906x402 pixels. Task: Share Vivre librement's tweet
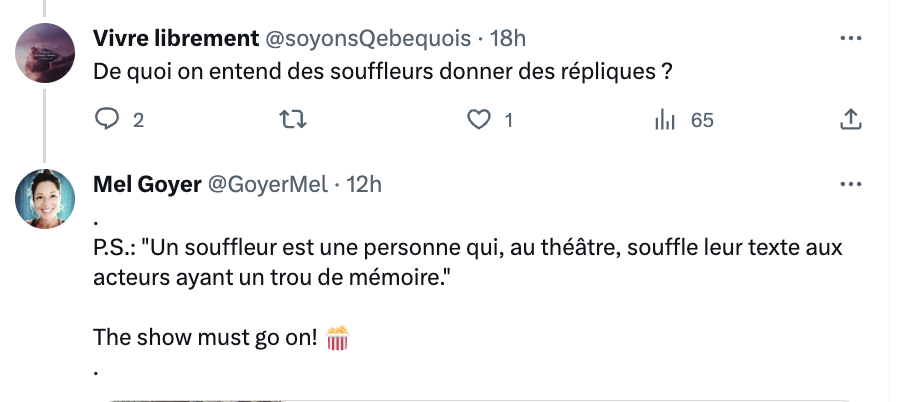point(849,120)
